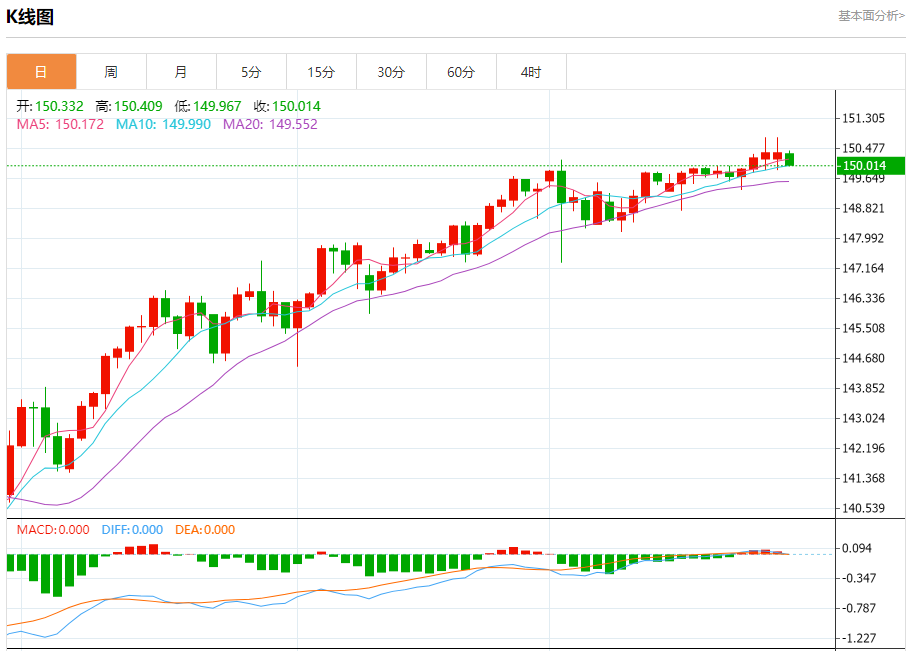Image resolution: width=912 pixels, height=651 pixels.
Task: Click the MA5 indicator label
Action: 59,124
